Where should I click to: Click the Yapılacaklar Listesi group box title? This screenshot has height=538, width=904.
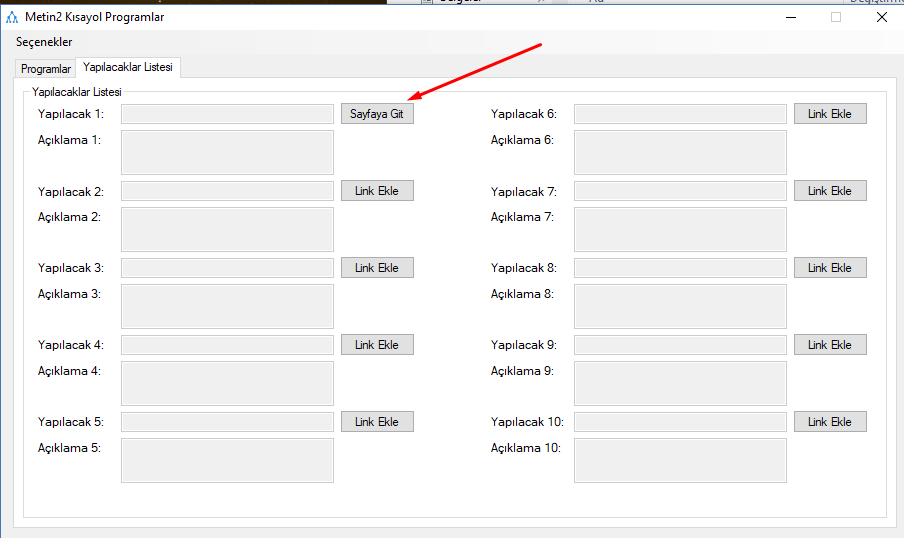77,92
